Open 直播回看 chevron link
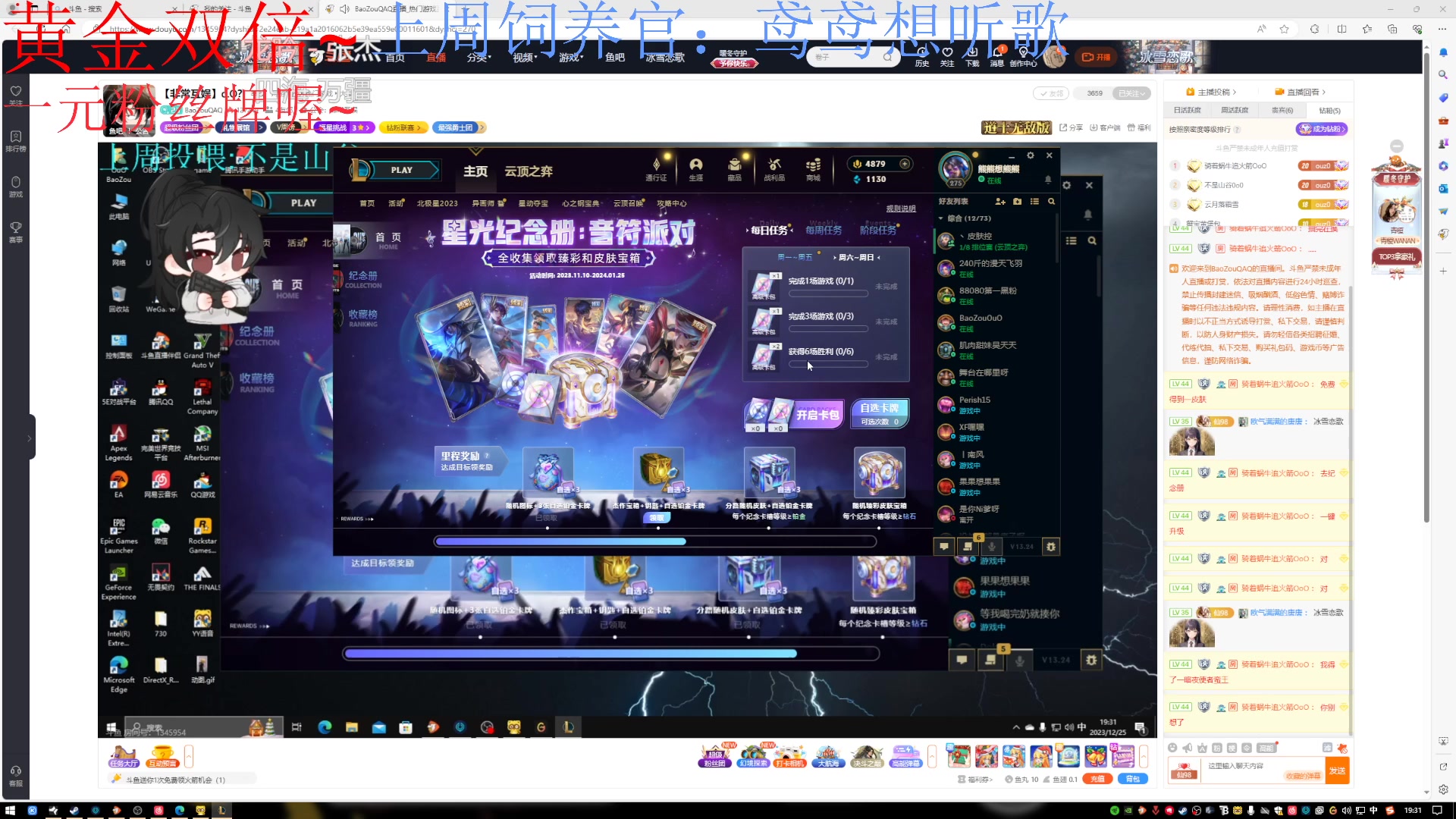 tap(1301, 92)
